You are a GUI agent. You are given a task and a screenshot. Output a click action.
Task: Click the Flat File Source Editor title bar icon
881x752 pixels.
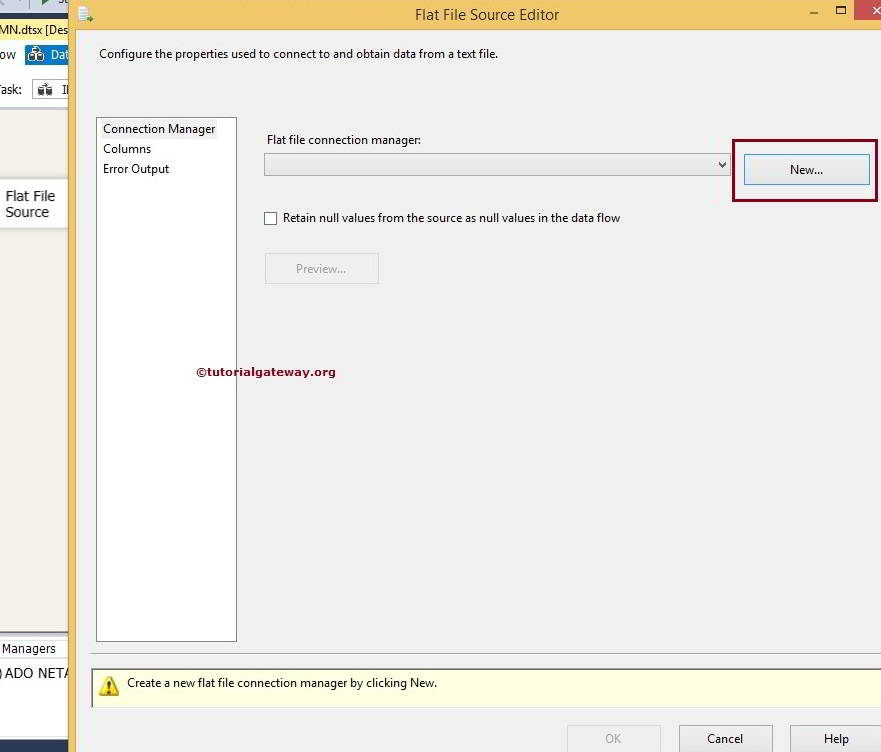tap(85, 13)
